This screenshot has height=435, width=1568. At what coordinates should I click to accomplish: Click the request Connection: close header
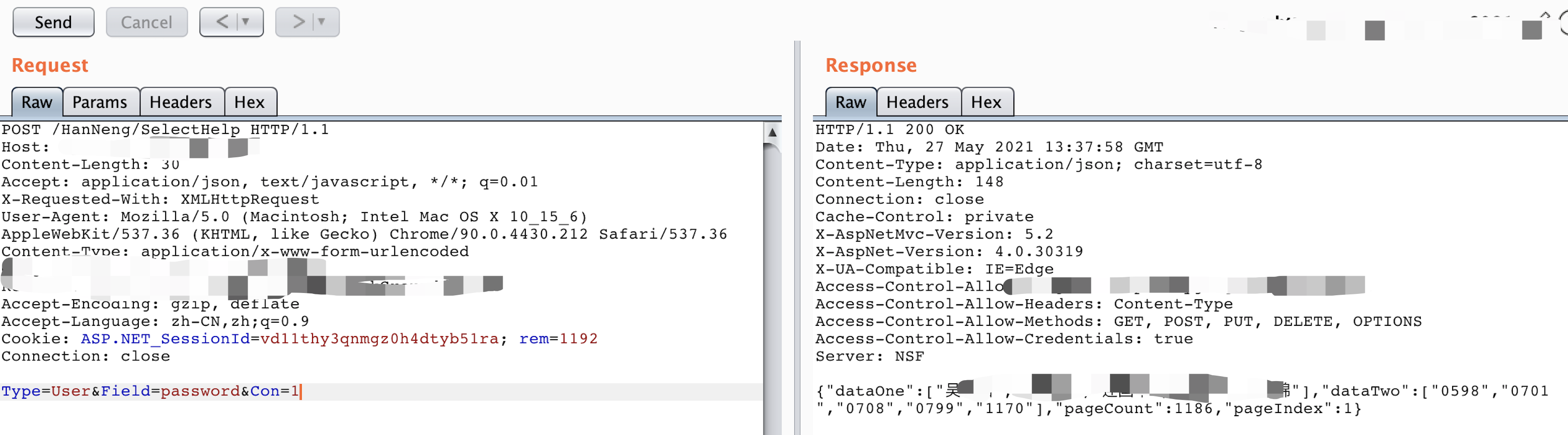[x=85, y=356]
